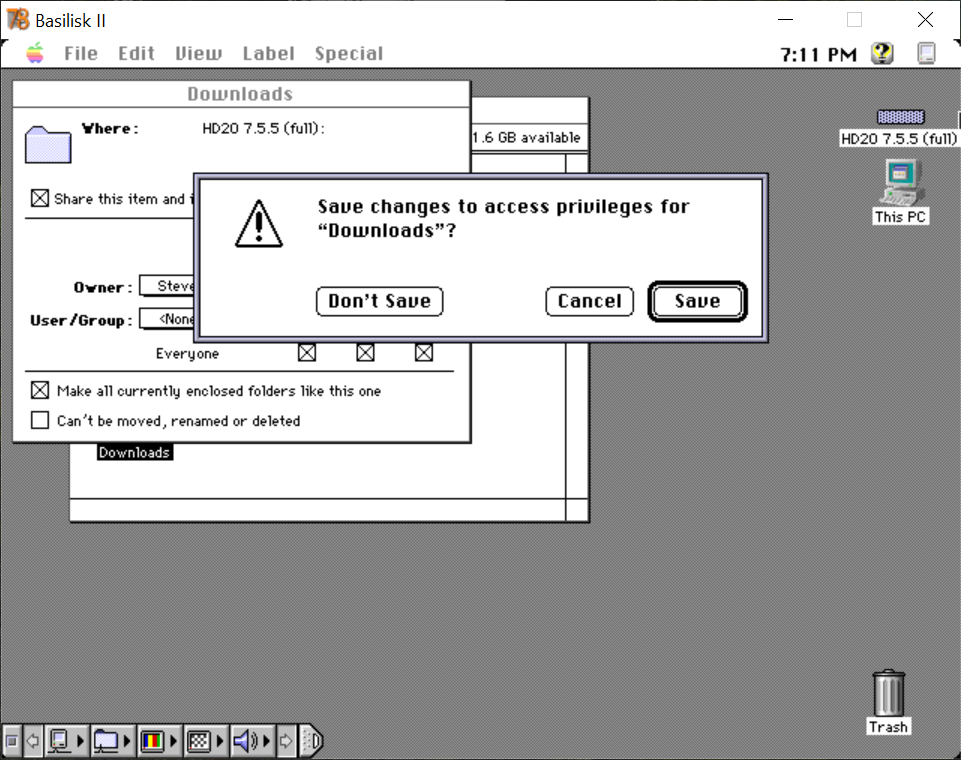Click Control Strip monitor color depth module
Screen dimensions: 961x760
pos(152,741)
